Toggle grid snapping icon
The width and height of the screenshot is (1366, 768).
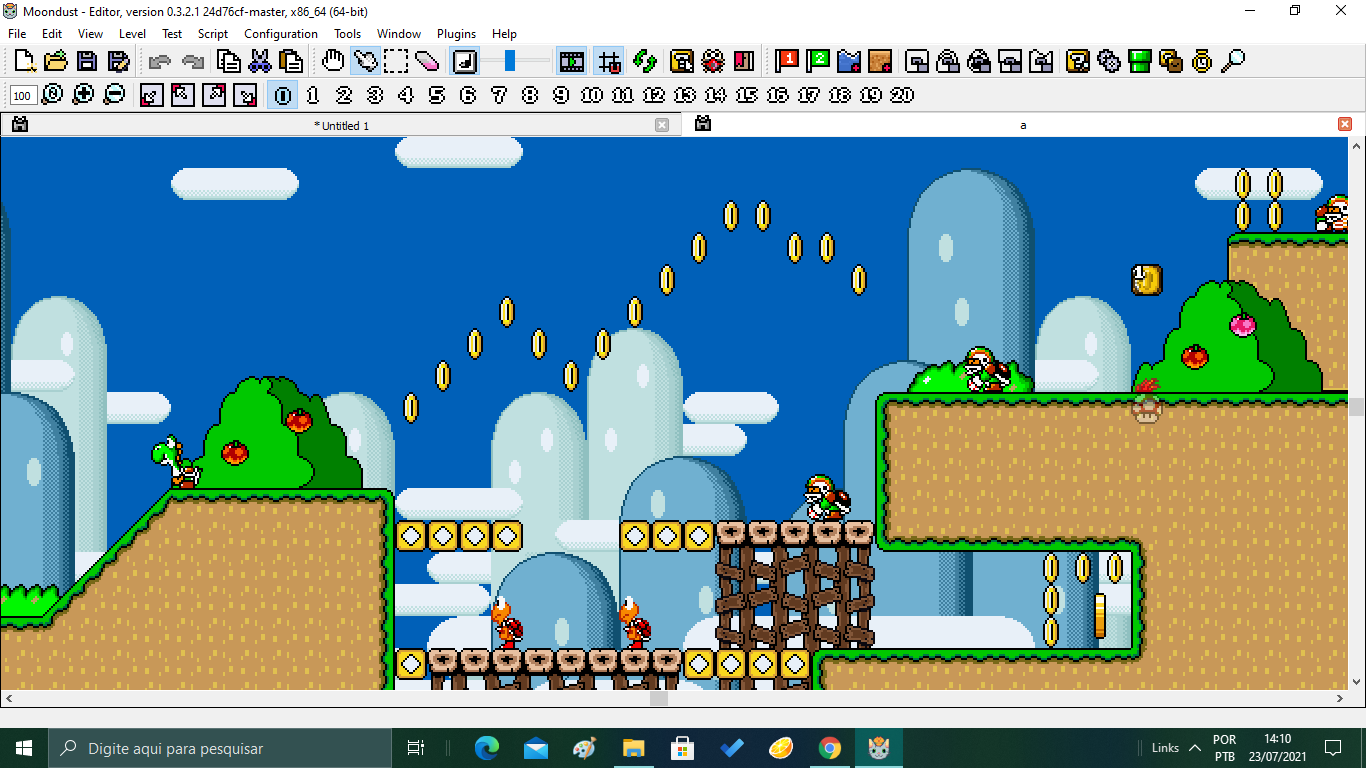(608, 61)
